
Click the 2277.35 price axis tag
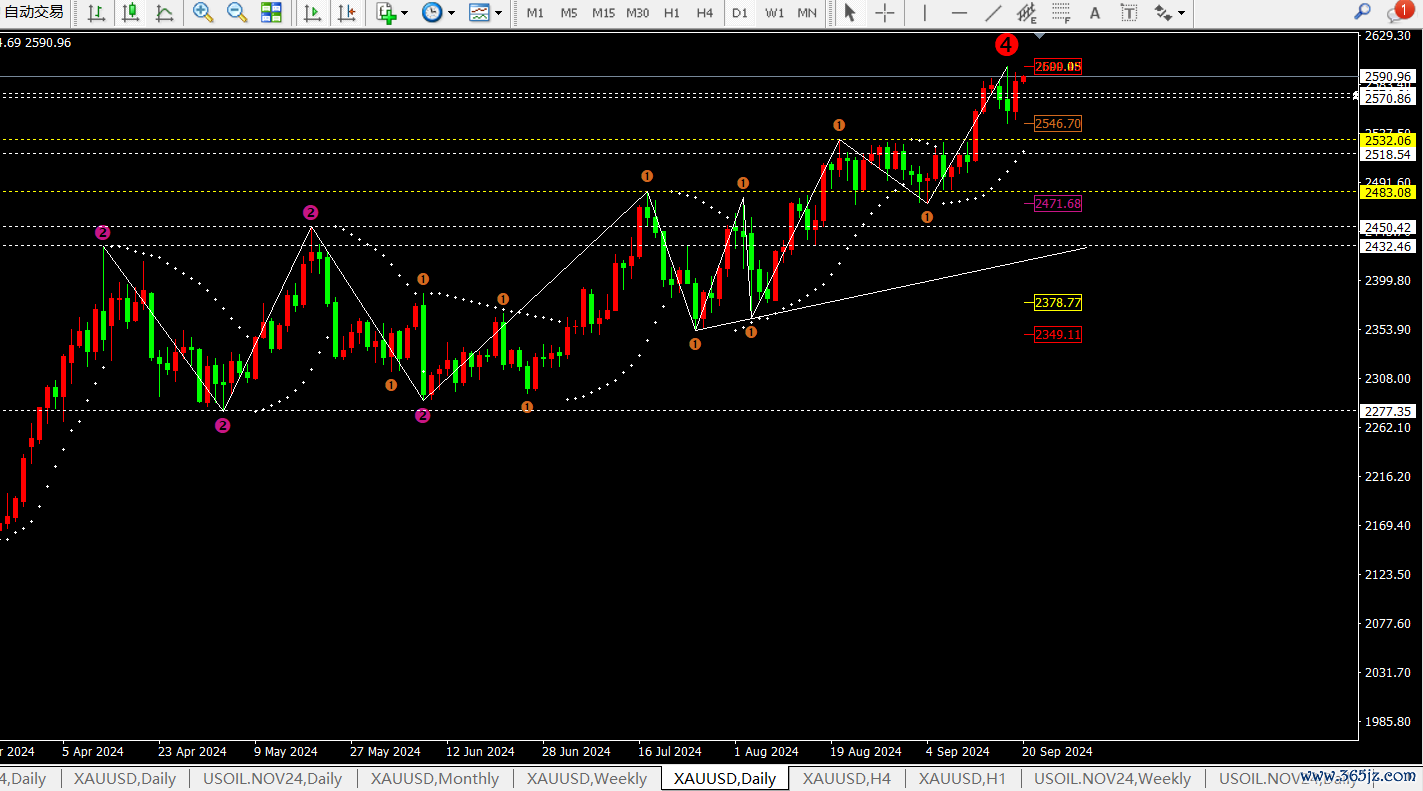point(1389,411)
